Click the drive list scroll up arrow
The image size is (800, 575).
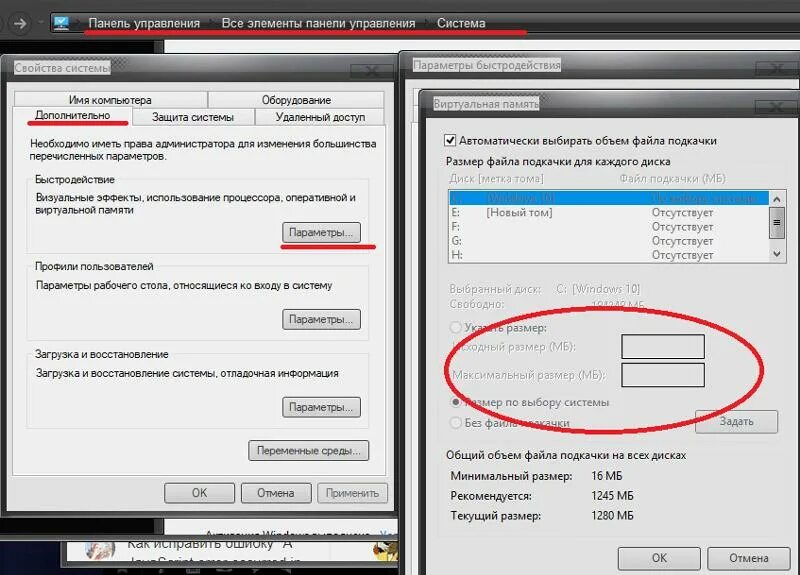pyautogui.click(x=777, y=199)
